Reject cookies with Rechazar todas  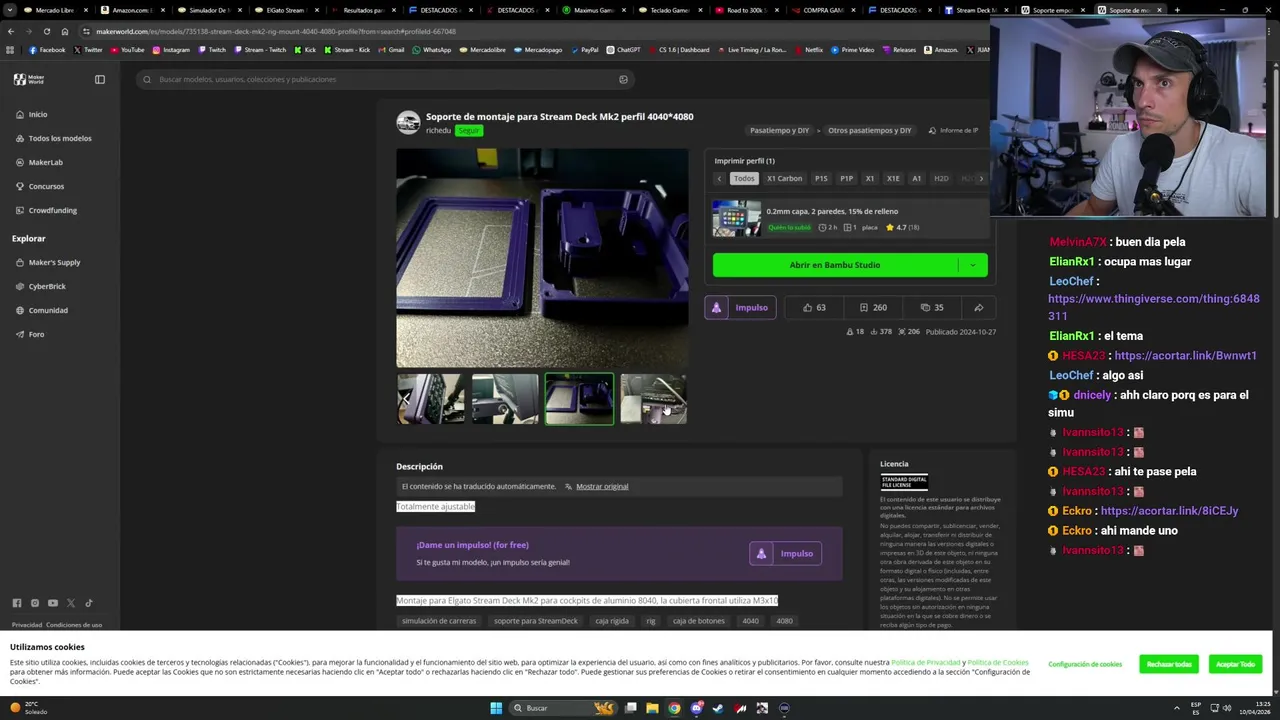1169,664
